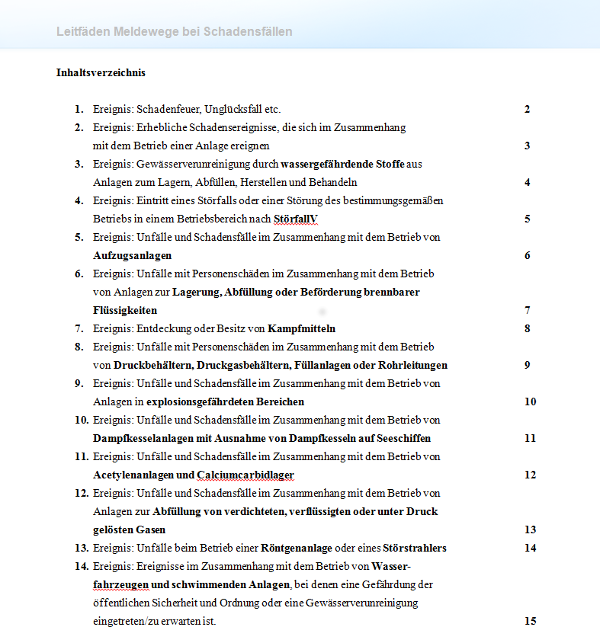Viewport: 600px width, 627px height.
Task: Click the 'Inhaltsverzeichnis' heading
Action: pyautogui.click(x=101, y=73)
